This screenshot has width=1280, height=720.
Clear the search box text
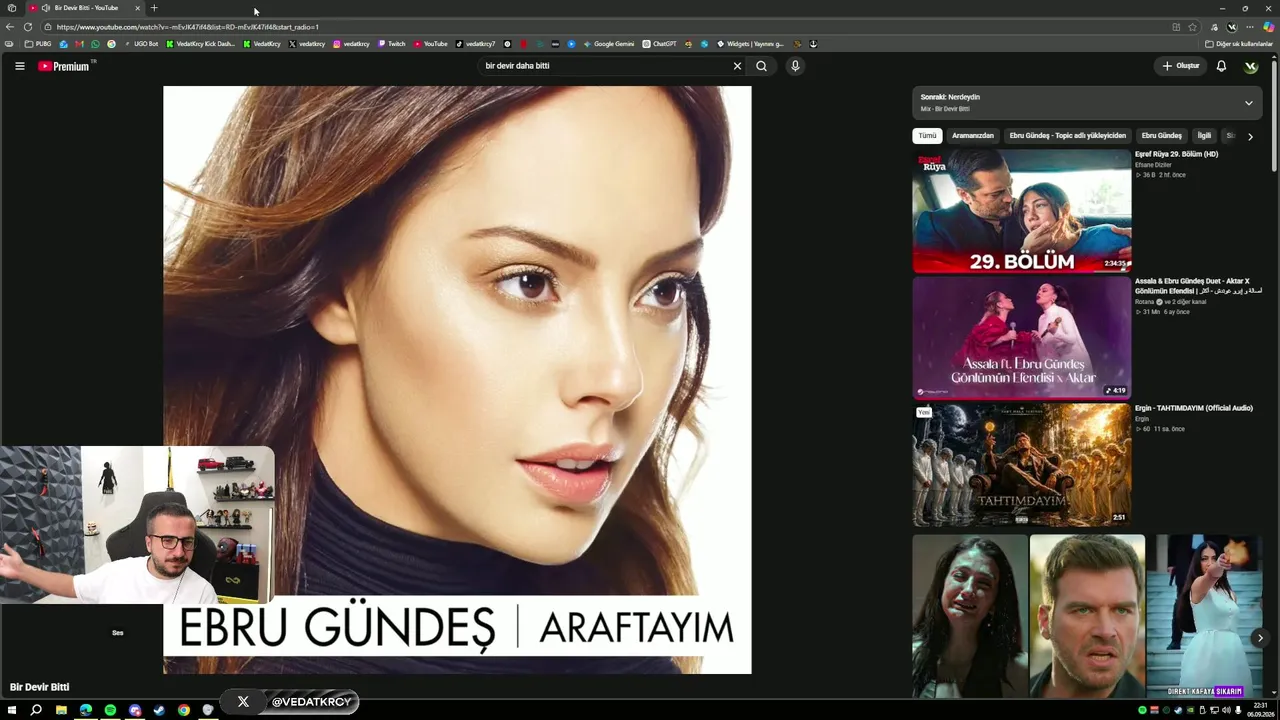tap(737, 66)
